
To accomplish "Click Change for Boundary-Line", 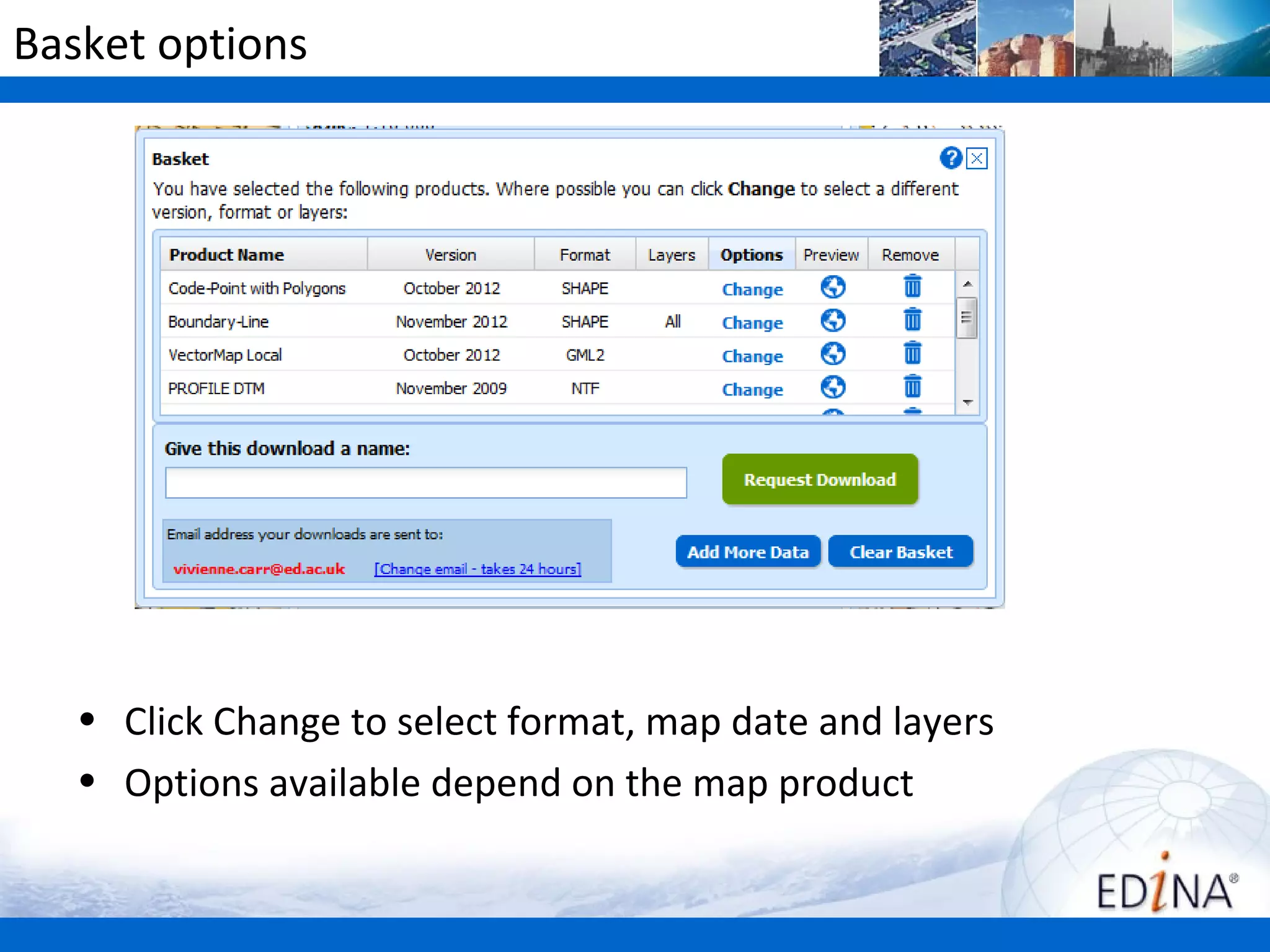I will (x=752, y=323).
